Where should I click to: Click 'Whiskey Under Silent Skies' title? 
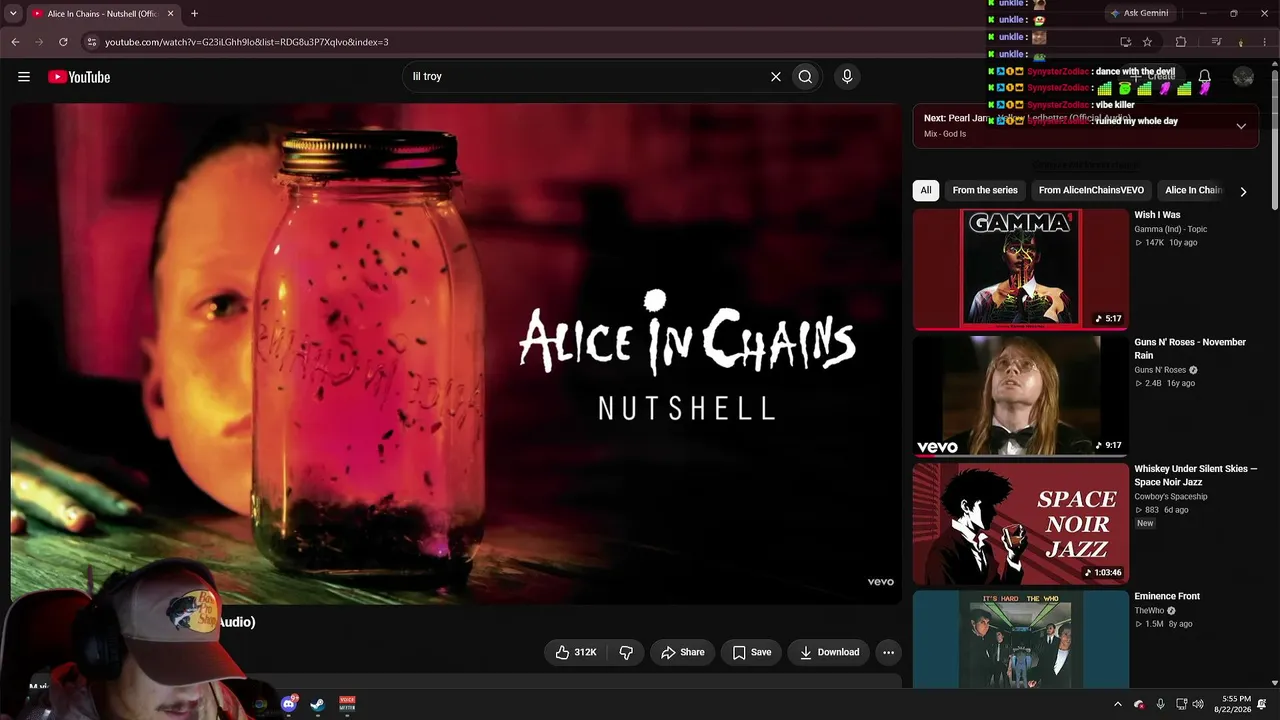1196,476
